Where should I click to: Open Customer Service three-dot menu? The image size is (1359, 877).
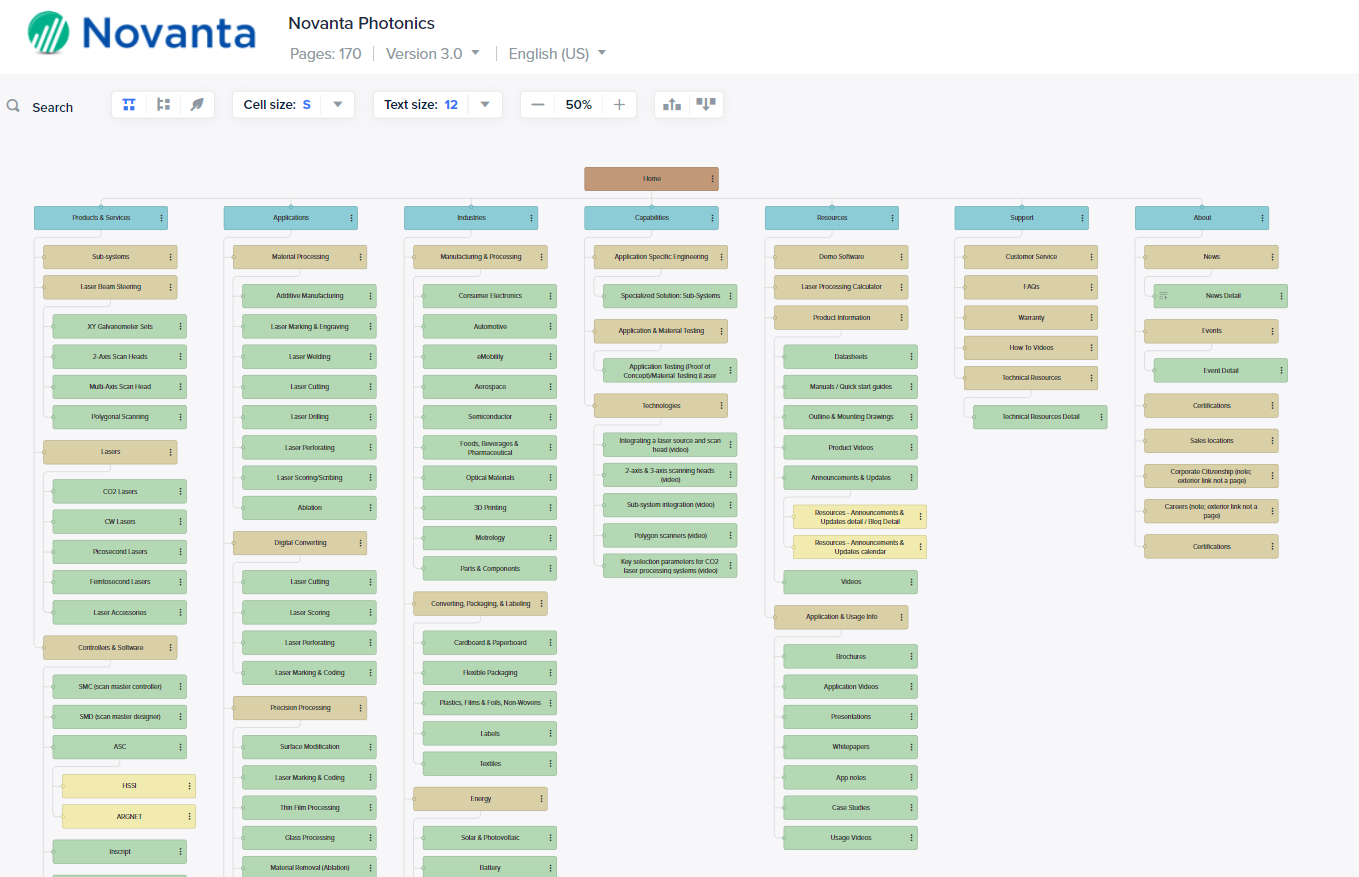point(1091,257)
